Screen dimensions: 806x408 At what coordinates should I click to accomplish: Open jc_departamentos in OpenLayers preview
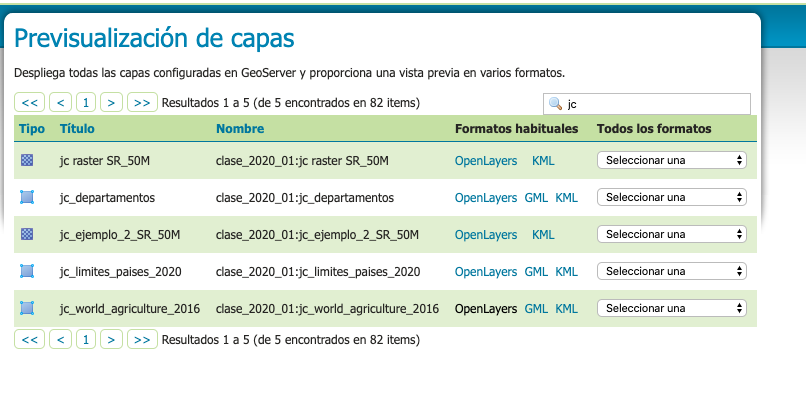485,197
